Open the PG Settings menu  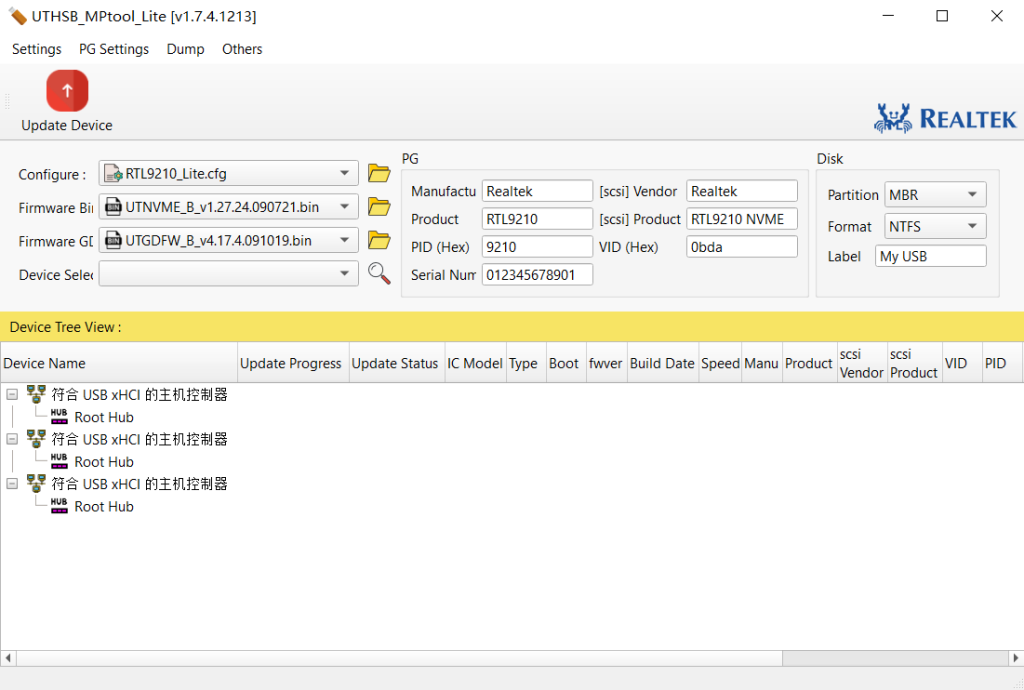113,49
